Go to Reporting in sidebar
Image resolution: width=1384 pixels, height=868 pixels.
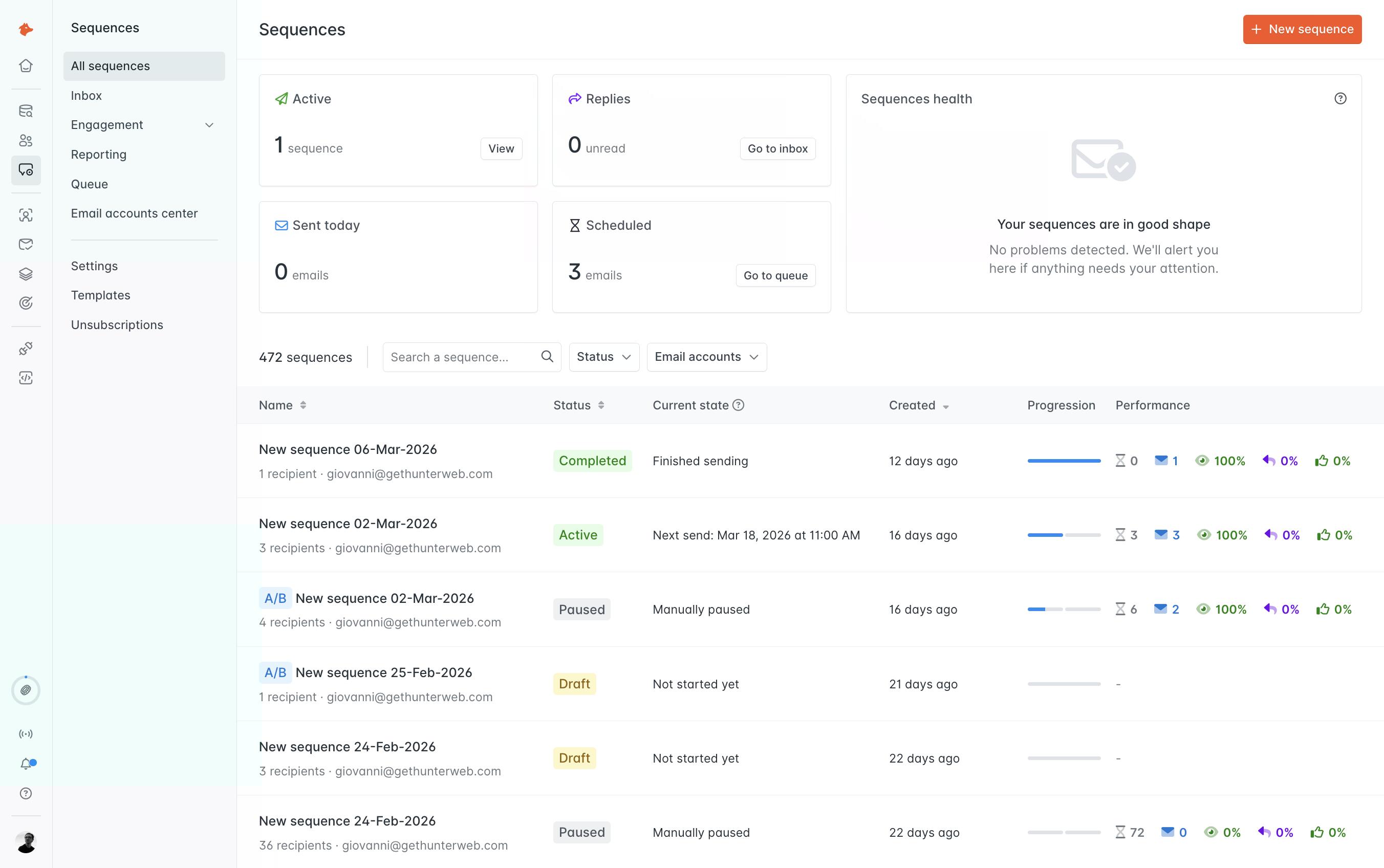click(99, 155)
